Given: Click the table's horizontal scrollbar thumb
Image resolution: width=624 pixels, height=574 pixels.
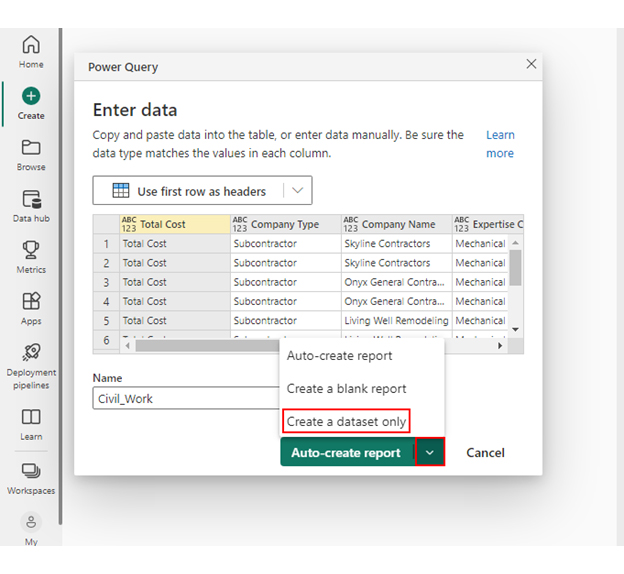Looking at the screenshot, I should coord(207,346).
